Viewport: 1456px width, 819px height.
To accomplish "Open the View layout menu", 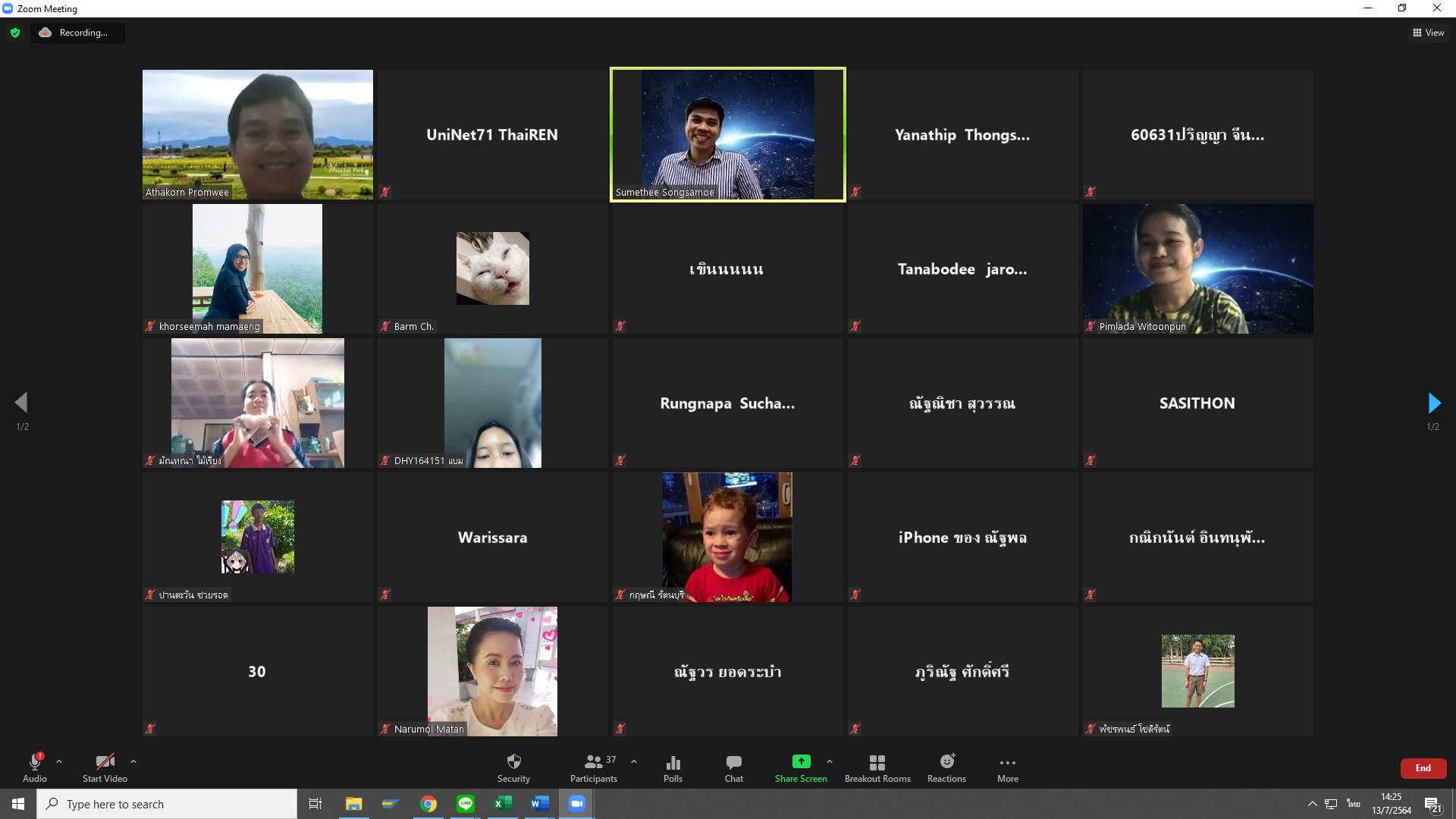I will [x=1428, y=33].
